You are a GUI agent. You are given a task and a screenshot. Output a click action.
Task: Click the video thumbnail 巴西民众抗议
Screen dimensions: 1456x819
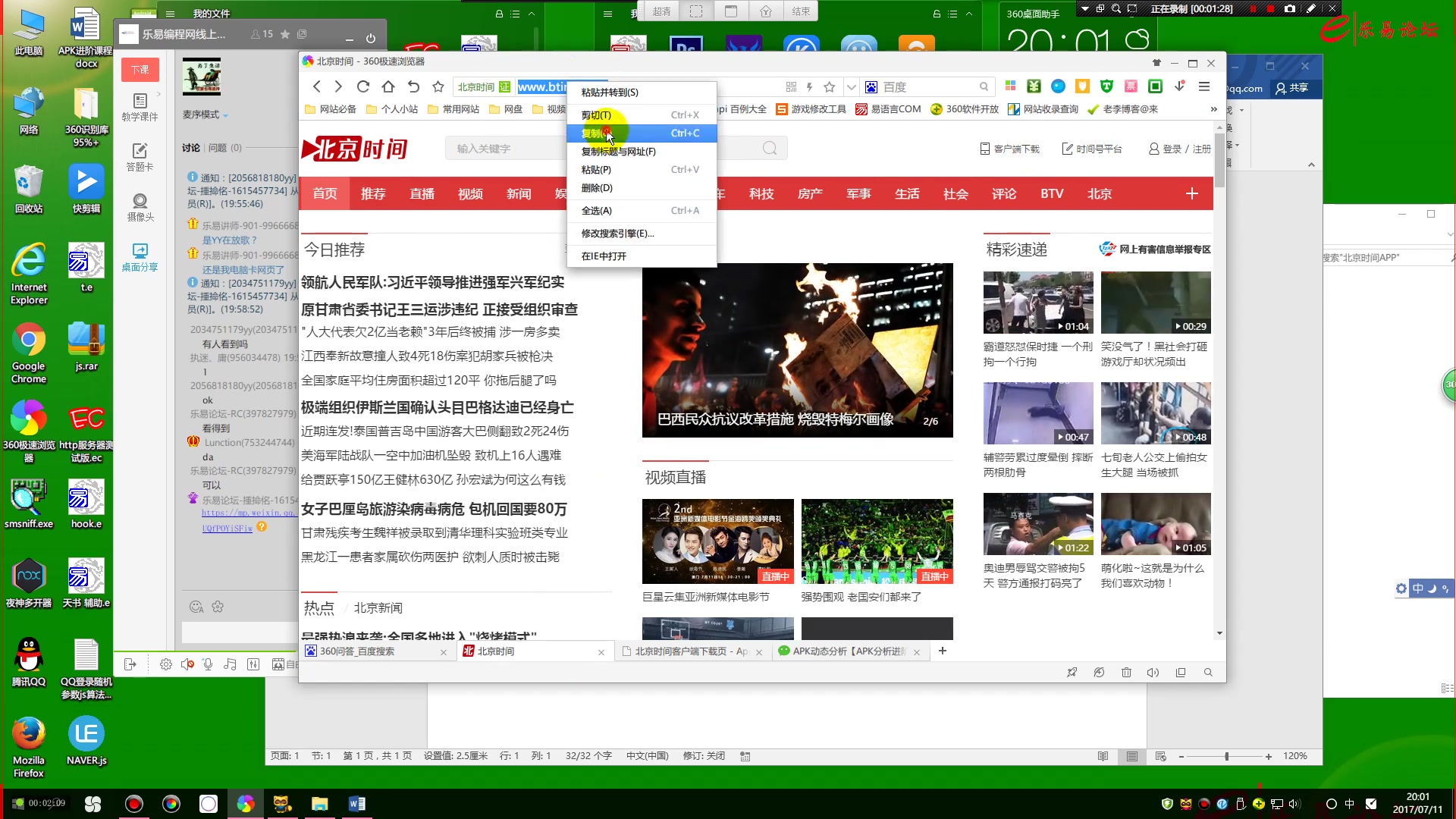(x=796, y=350)
